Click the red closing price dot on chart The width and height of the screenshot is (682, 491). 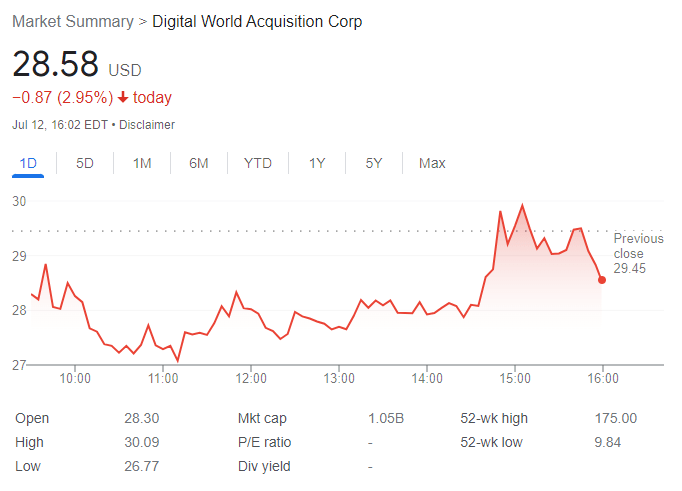[602, 280]
